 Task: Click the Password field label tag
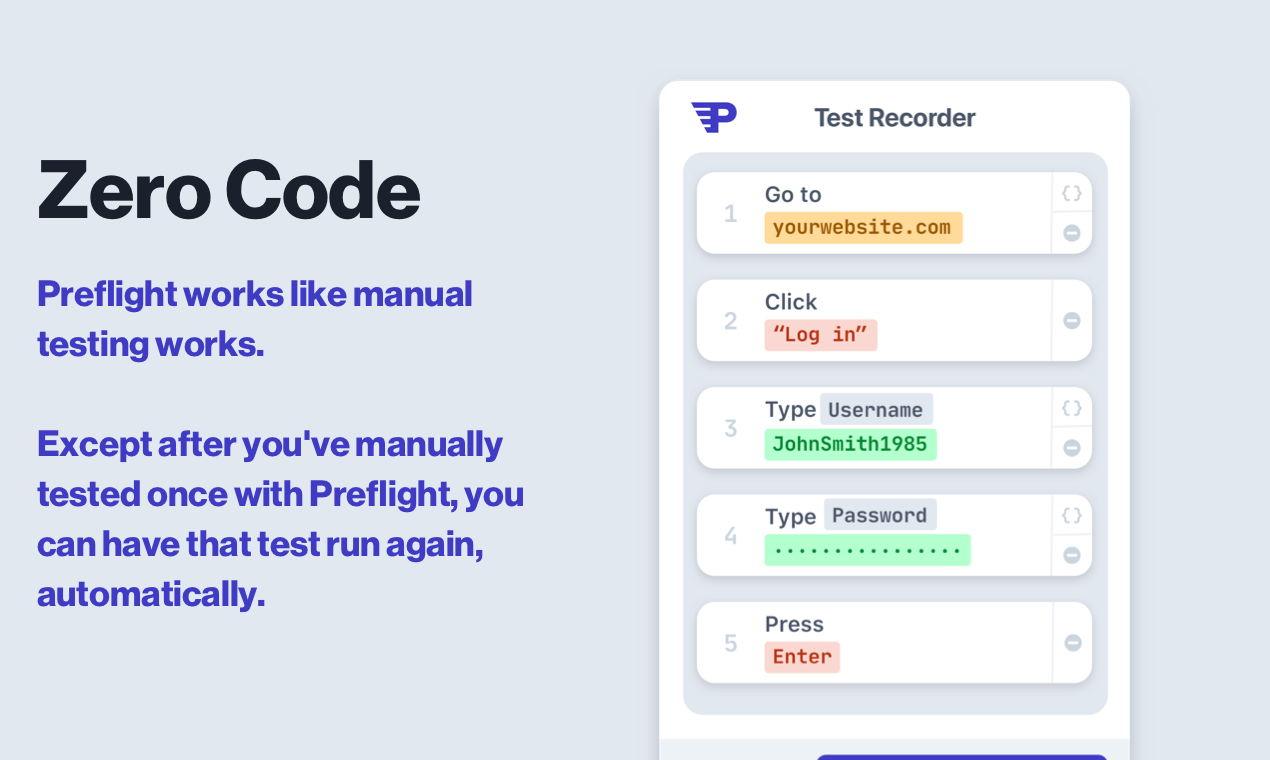coord(880,515)
